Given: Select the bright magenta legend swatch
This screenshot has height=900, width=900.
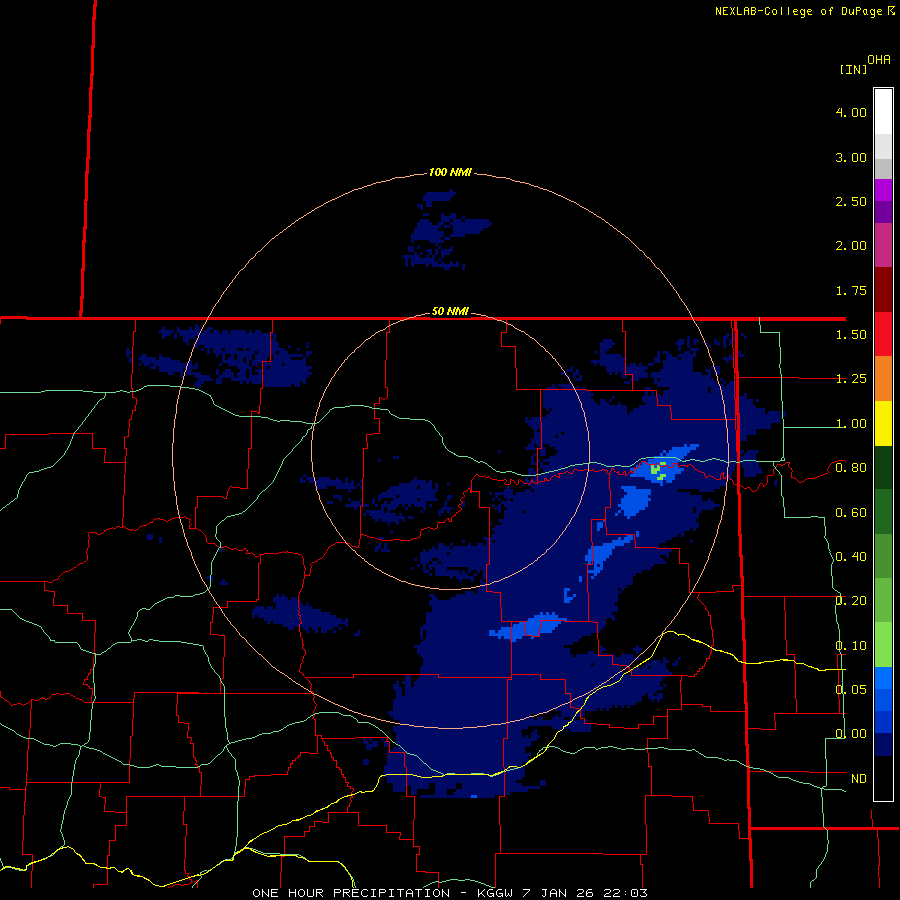Looking at the screenshot, I should 883,190.
